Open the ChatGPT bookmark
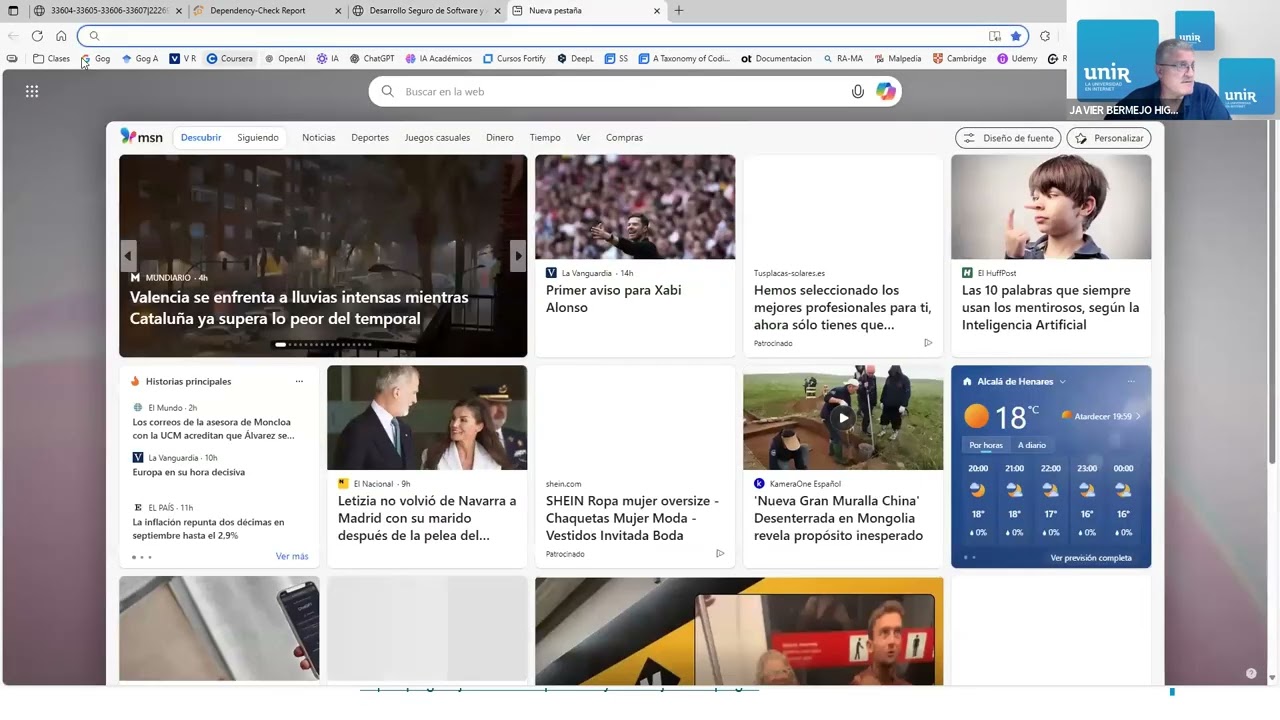The height and width of the screenshot is (720, 1280). tap(371, 59)
